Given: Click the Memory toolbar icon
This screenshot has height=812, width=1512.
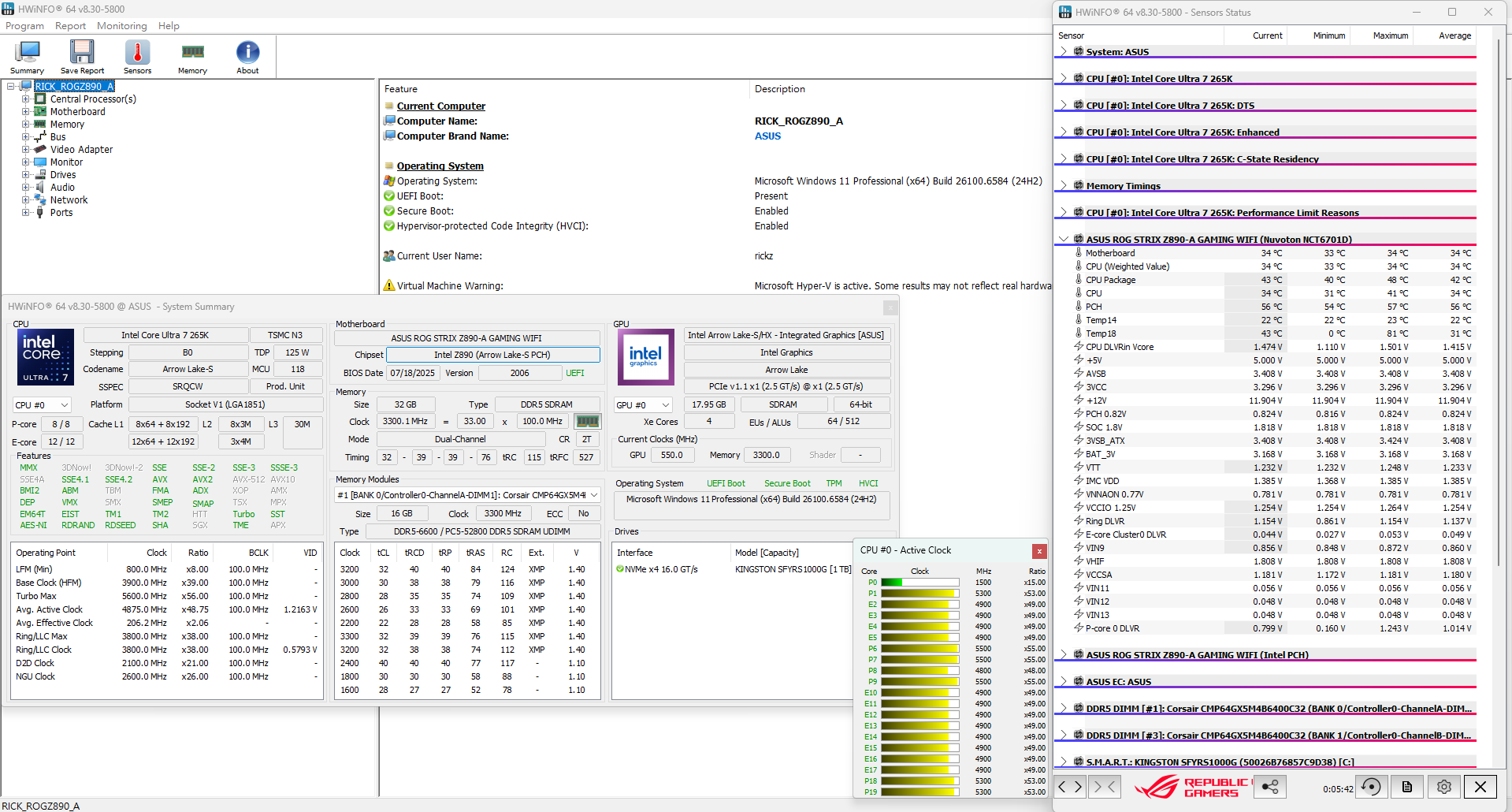Looking at the screenshot, I should [192, 57].
